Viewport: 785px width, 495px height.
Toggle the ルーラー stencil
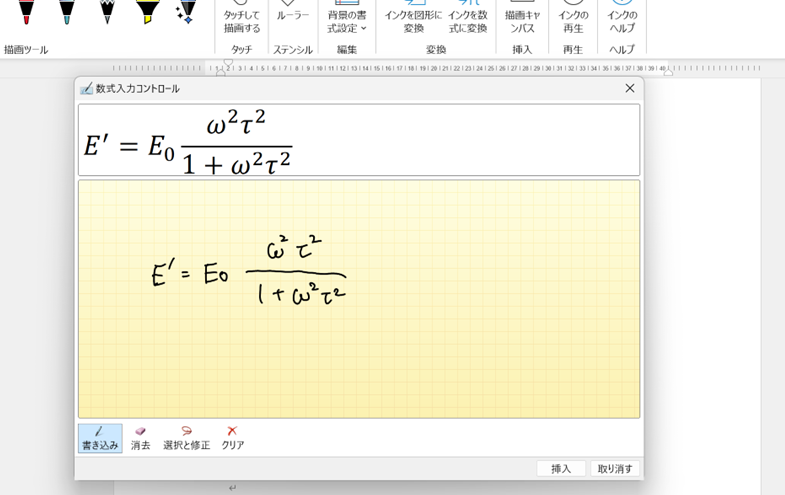[293, 16]
